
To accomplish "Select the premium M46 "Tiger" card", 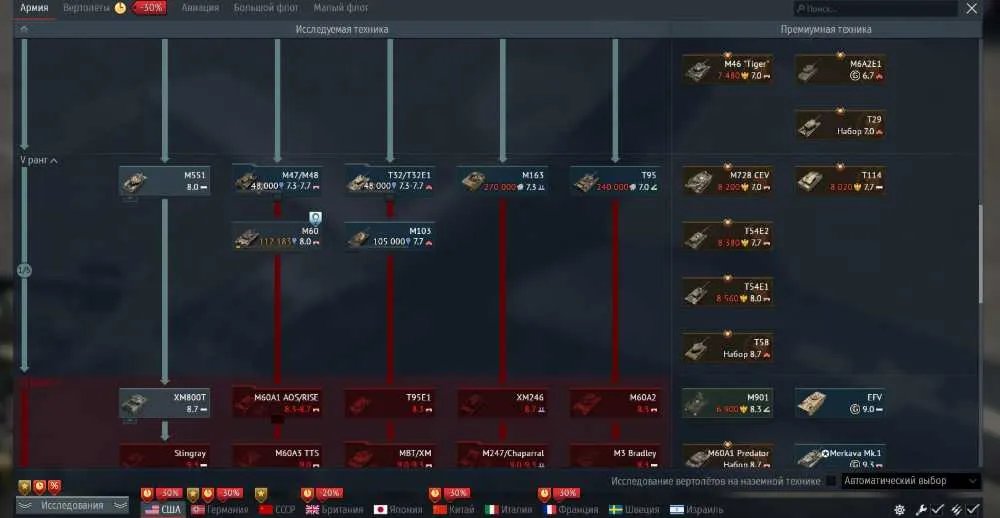I will coord(728,70).
